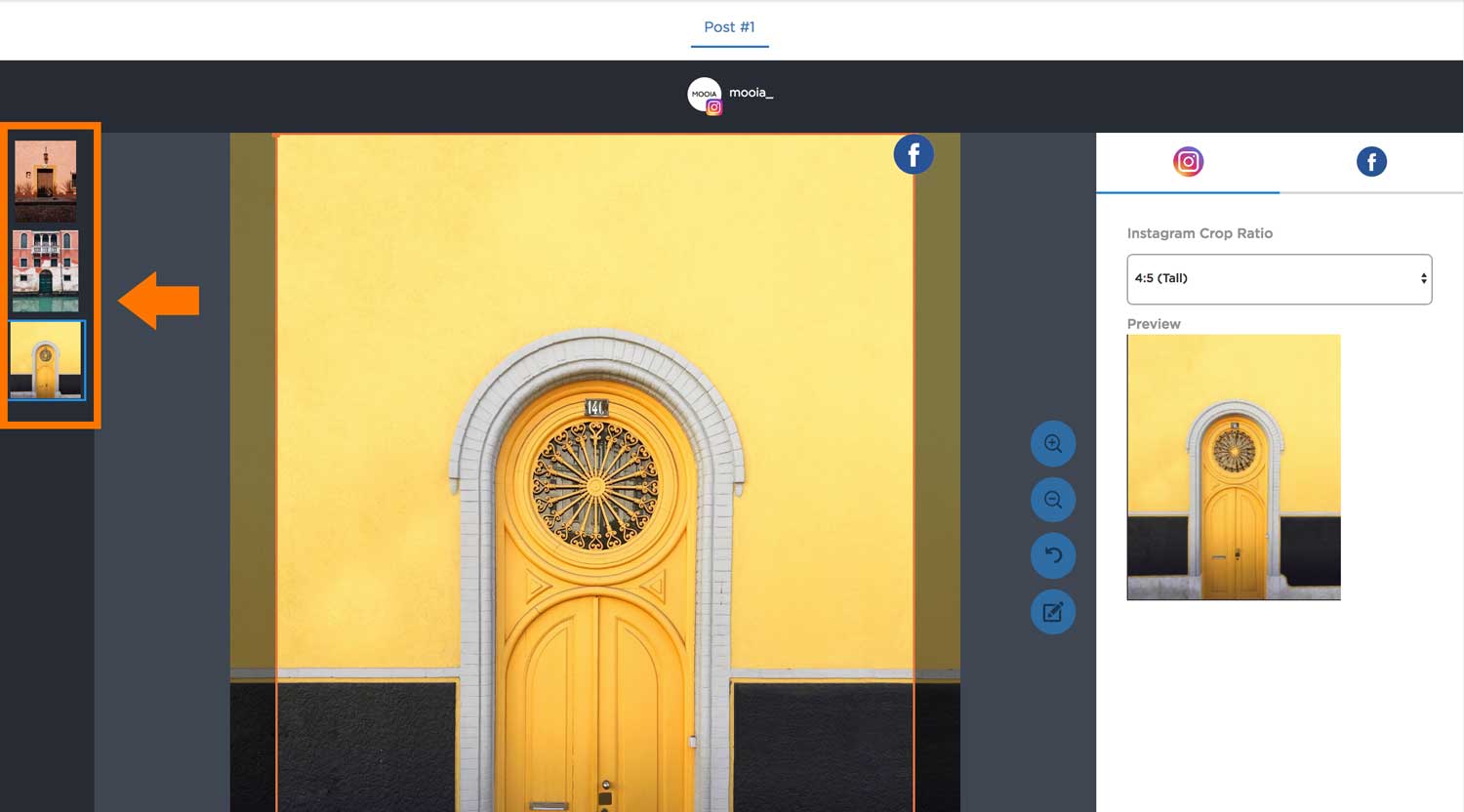The width and height of the screenshot is (1464, 812).
Task: Switch to the Facebook settings tab
Action: [x=1371, y=162]
